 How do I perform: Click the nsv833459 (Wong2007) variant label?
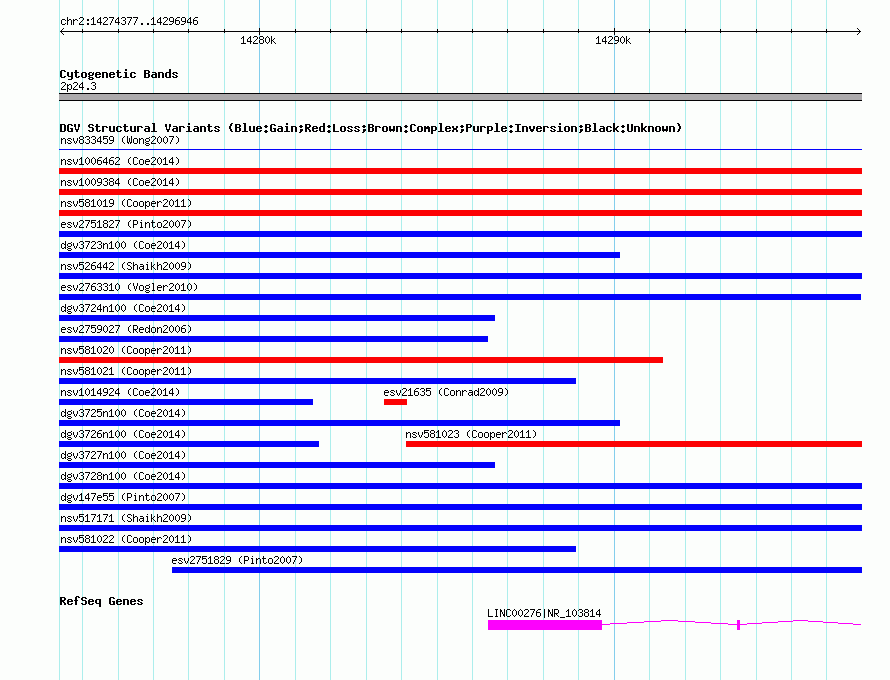(120, 140)
